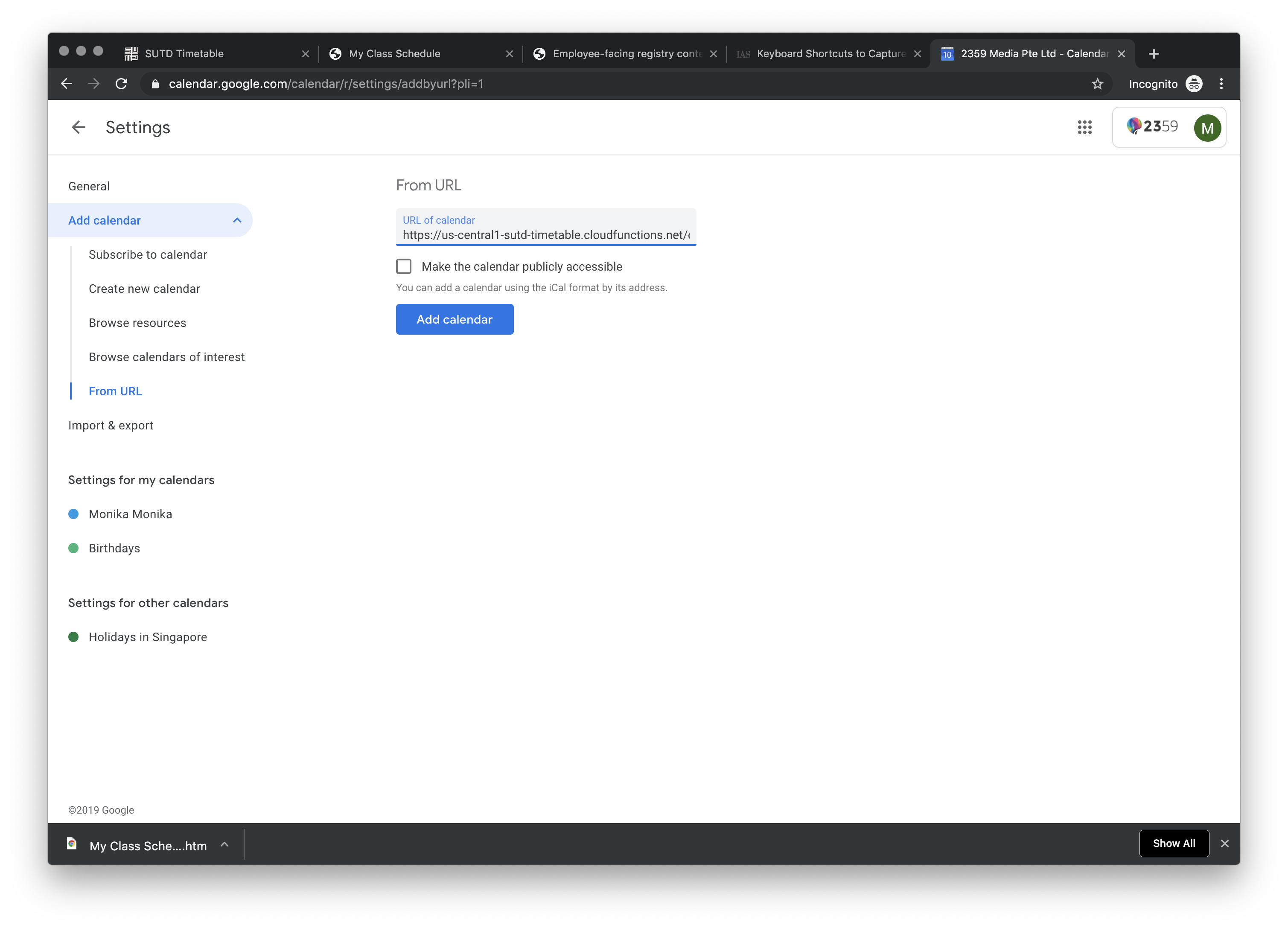1288x928 pixels.
Task: Open Subscribe to calendar option
Action: tap(148, 254)
